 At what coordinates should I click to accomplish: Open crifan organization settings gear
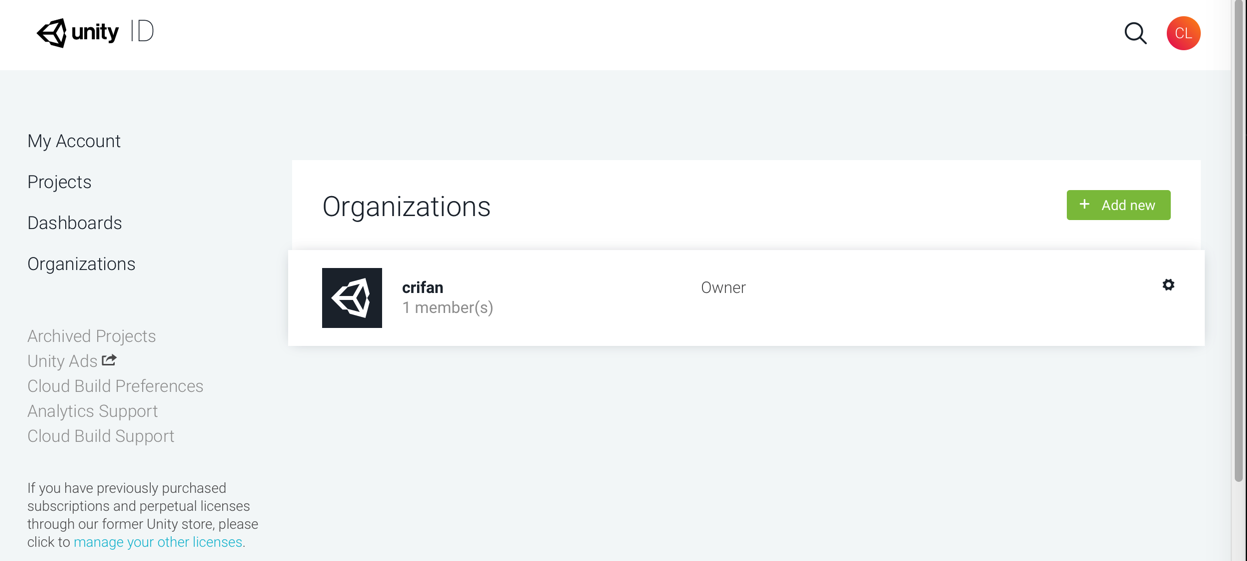point(1168,285)
